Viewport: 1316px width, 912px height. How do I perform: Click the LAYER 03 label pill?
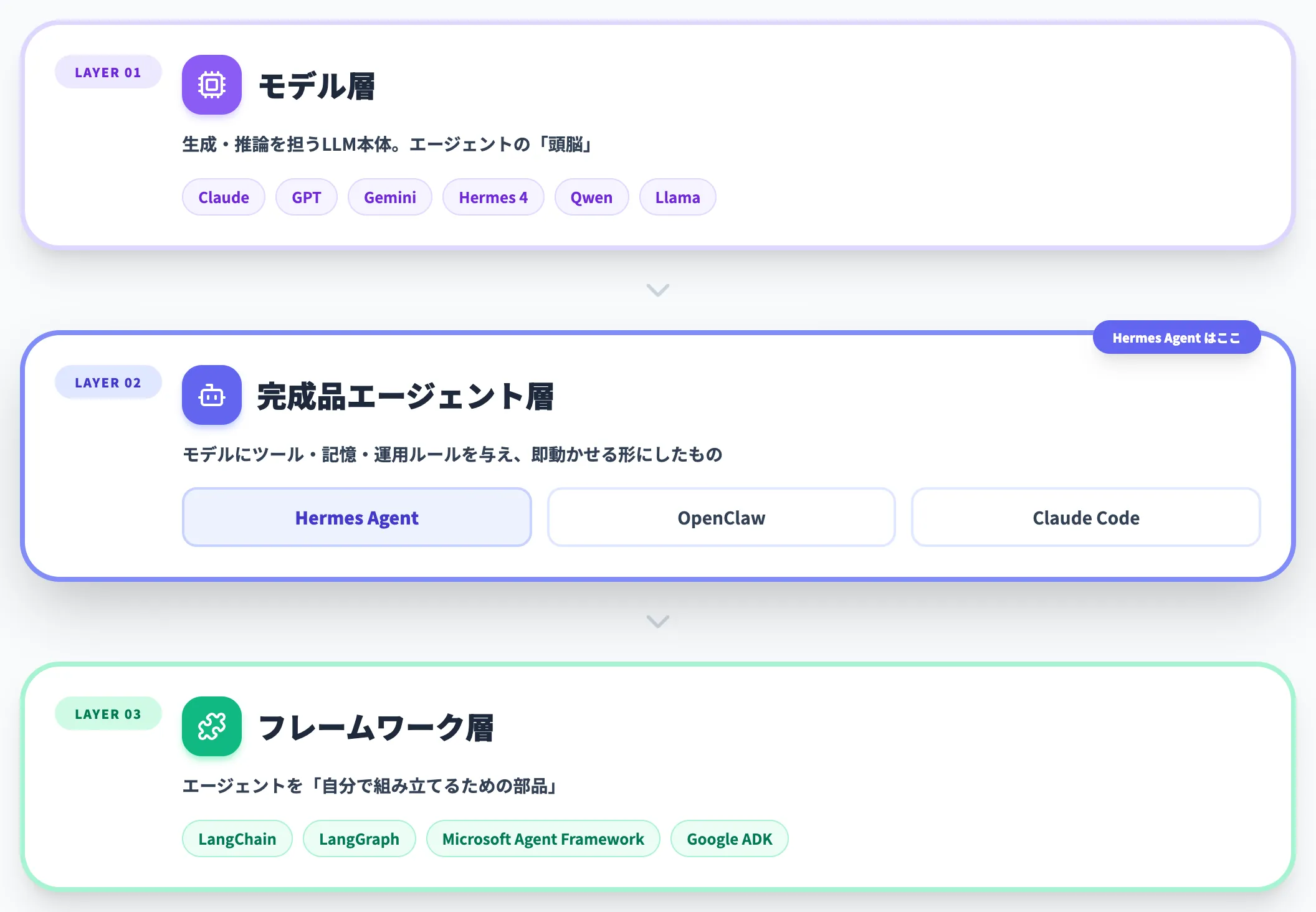(108, 713)
